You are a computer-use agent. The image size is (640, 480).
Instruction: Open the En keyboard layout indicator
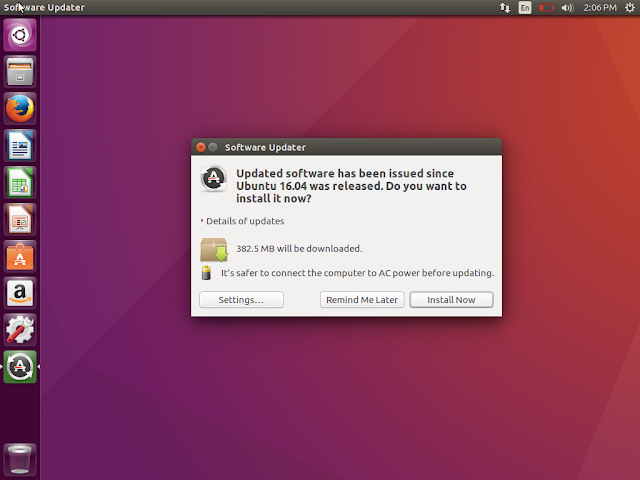coord(525,7)
